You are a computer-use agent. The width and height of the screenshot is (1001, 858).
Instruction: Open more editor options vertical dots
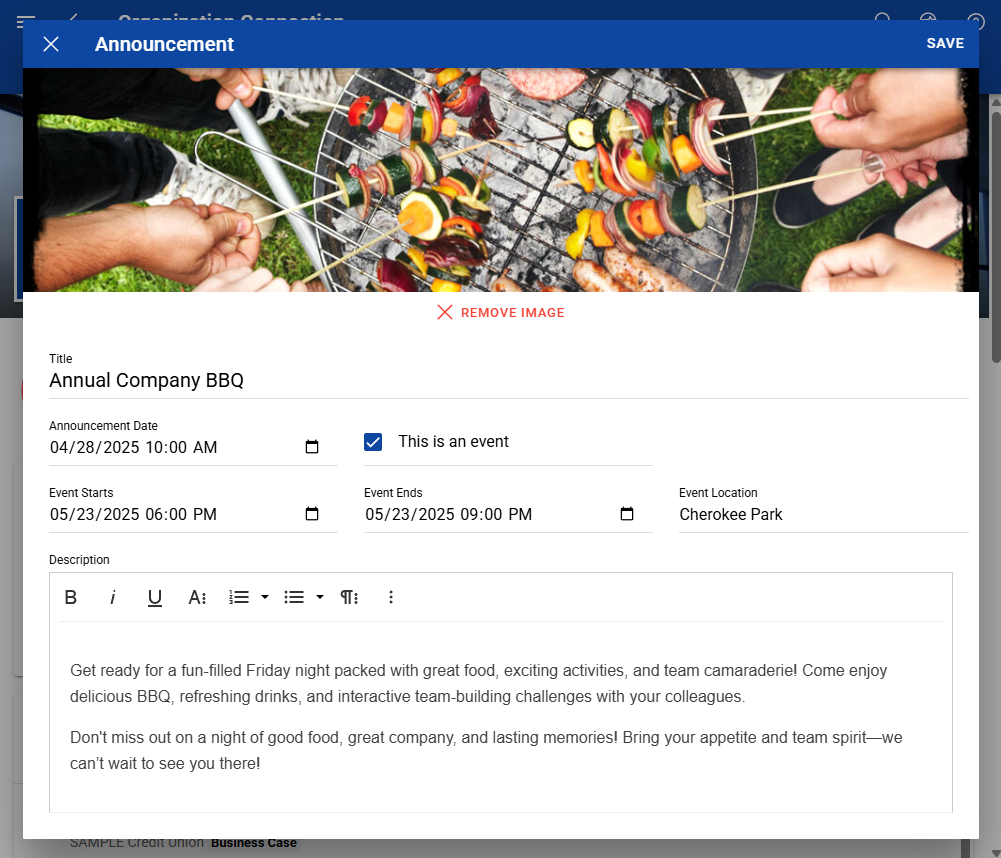point(391,597)
